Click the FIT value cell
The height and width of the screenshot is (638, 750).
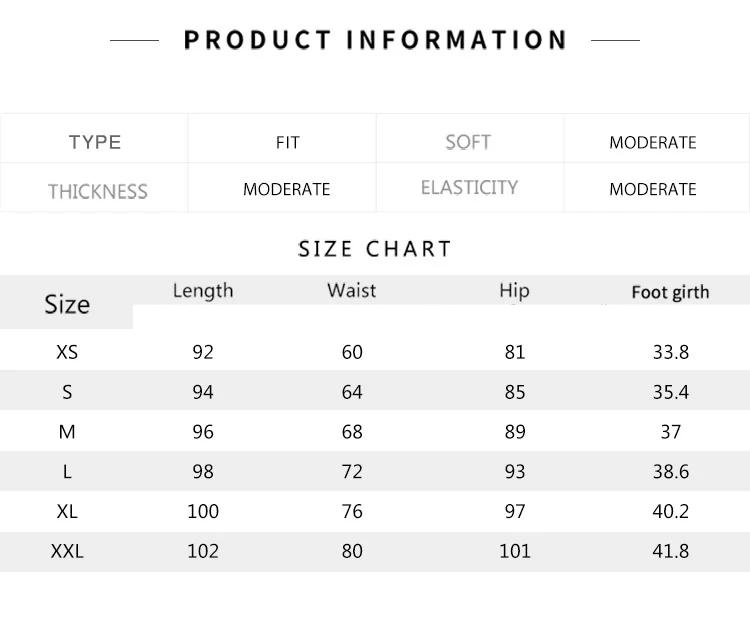click(x=287, y=143)
